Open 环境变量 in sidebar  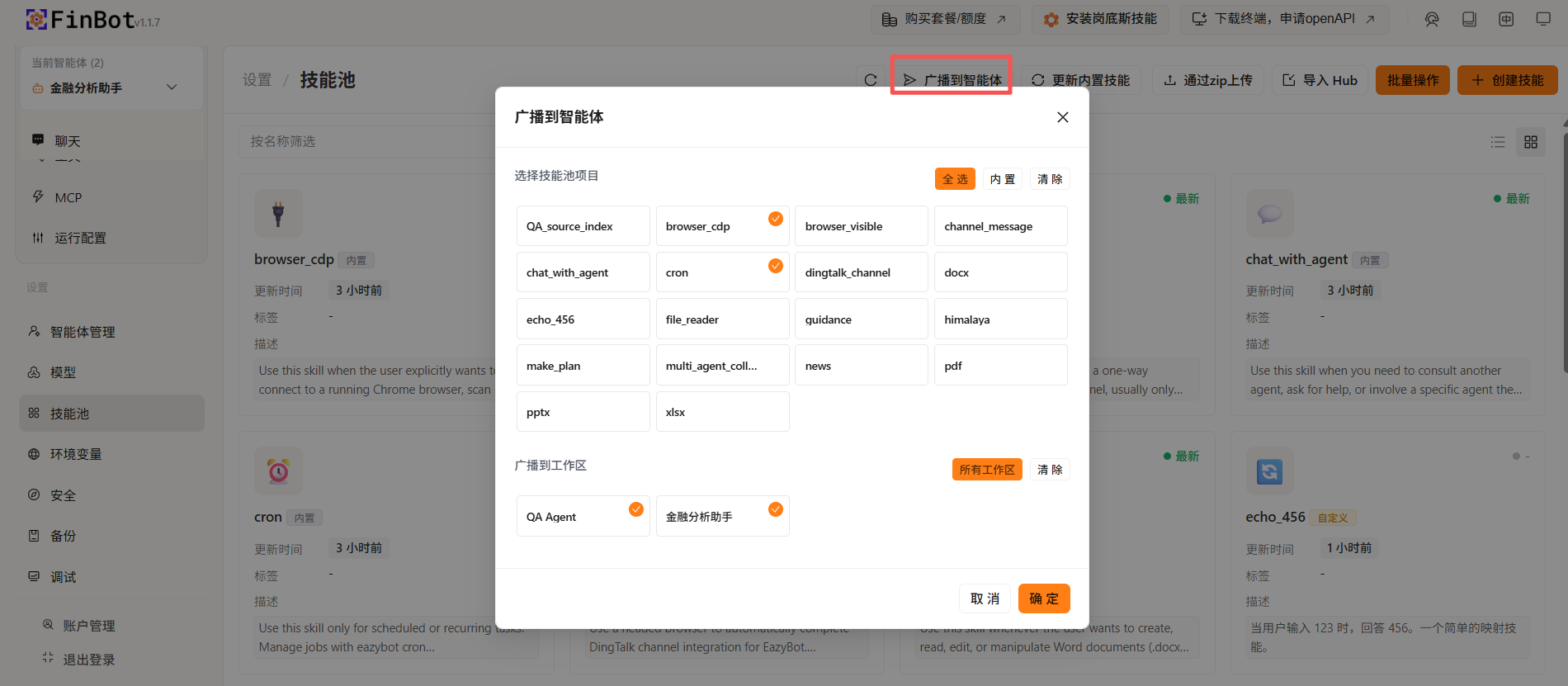[x=111, y=454]
